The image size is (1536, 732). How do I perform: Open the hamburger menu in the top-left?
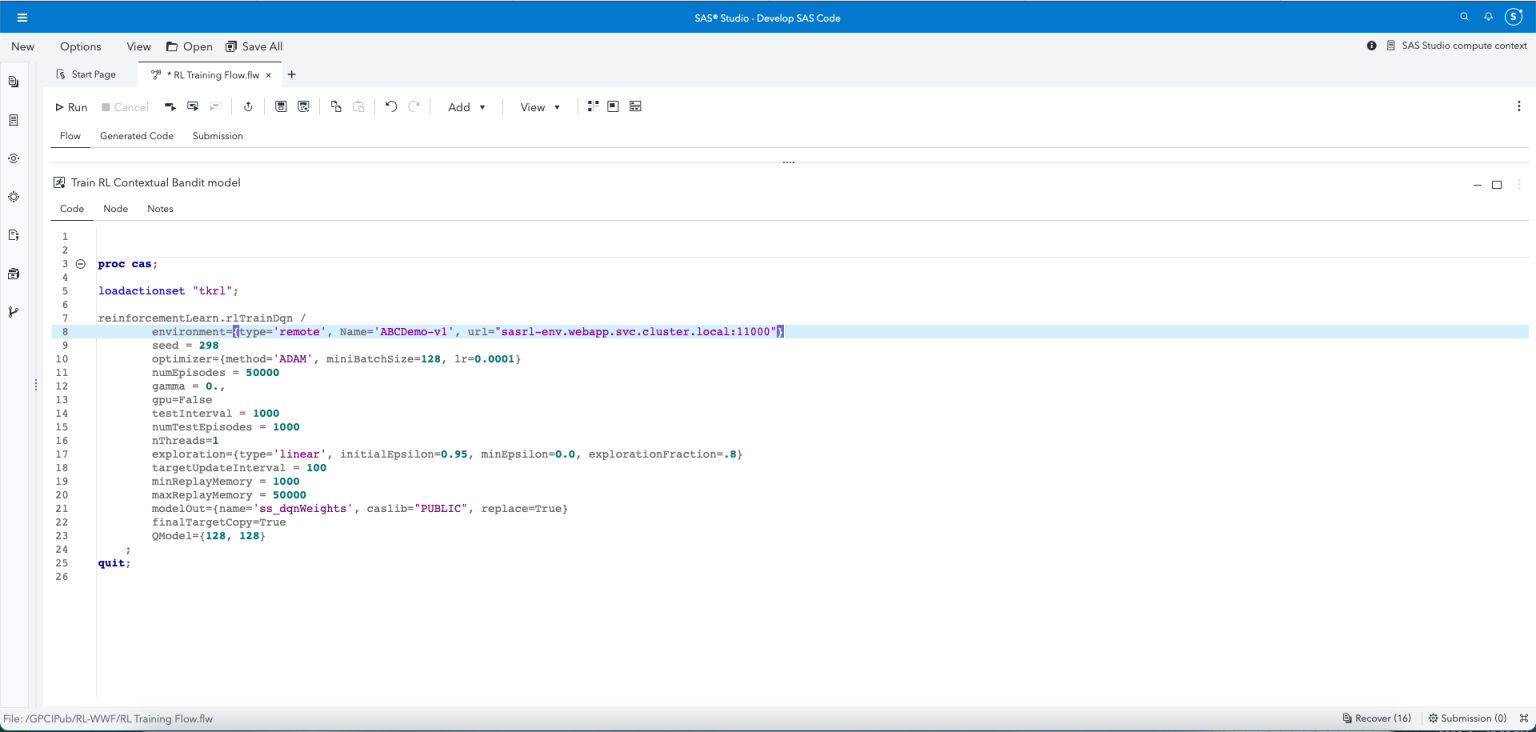[22, 18]
